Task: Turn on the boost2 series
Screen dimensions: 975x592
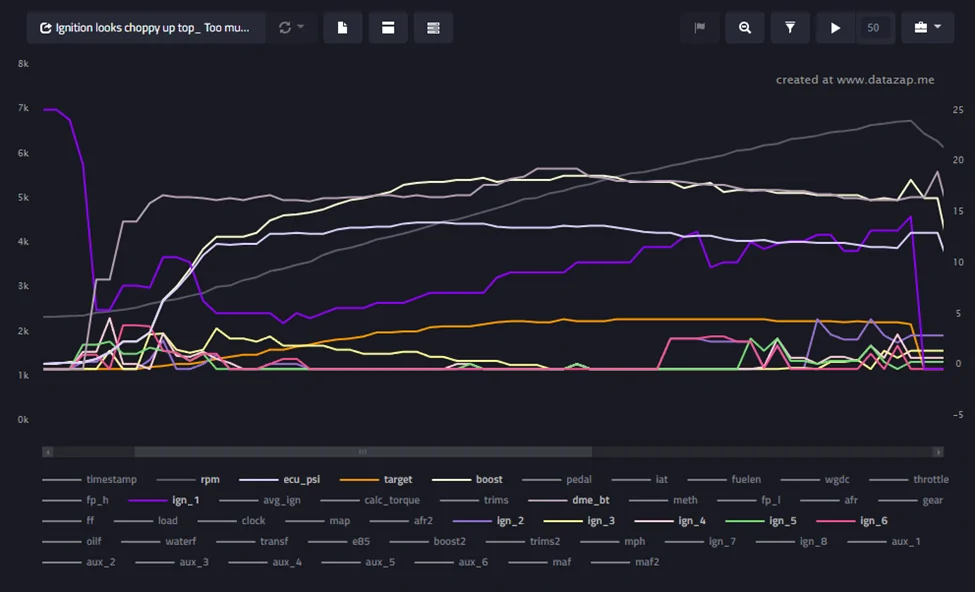Action: [428, 541]
